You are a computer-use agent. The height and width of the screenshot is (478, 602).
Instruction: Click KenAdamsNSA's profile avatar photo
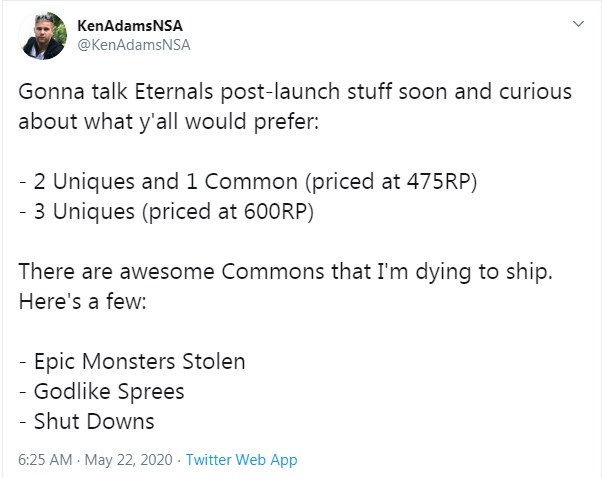point(42,35)
